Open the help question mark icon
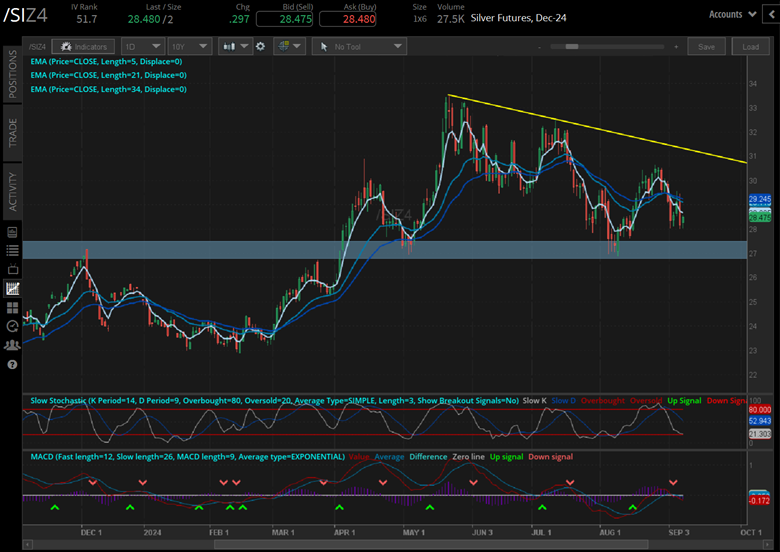The image size is (780, 552). [12, 364]
